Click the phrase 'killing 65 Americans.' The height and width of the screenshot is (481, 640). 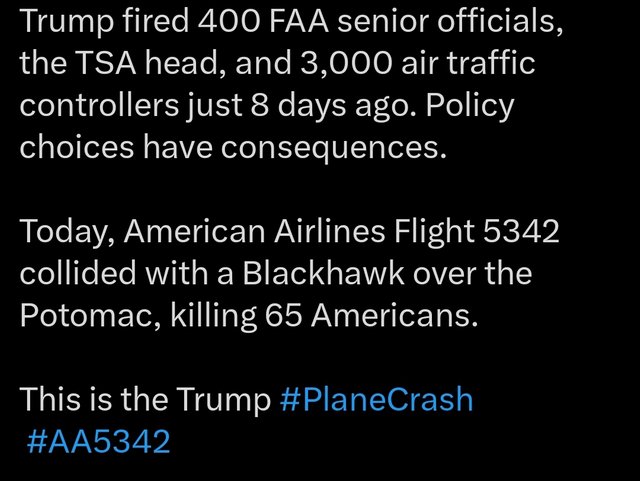pos(324,316)
